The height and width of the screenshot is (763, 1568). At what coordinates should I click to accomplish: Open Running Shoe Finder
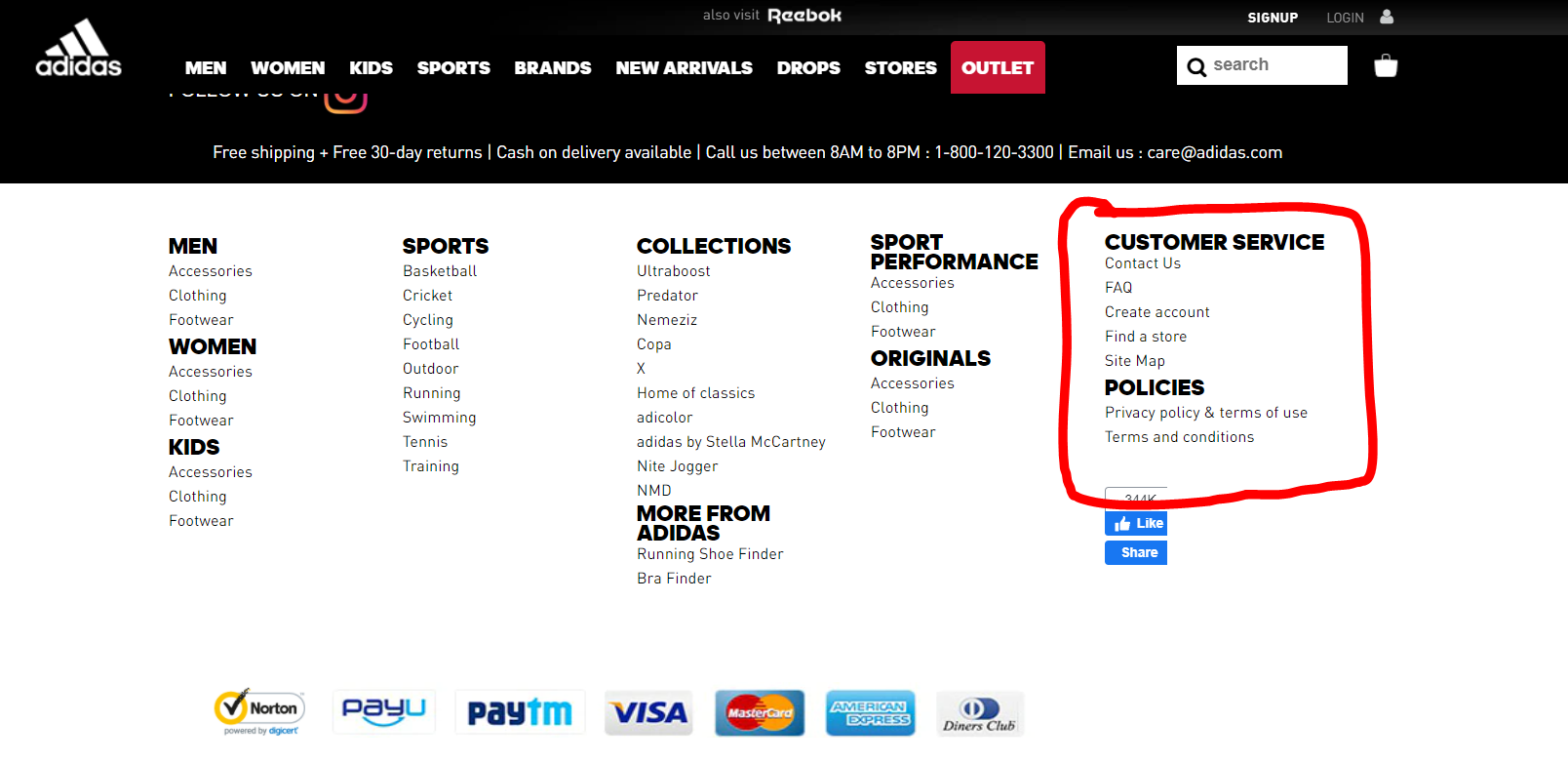point(711,554)
